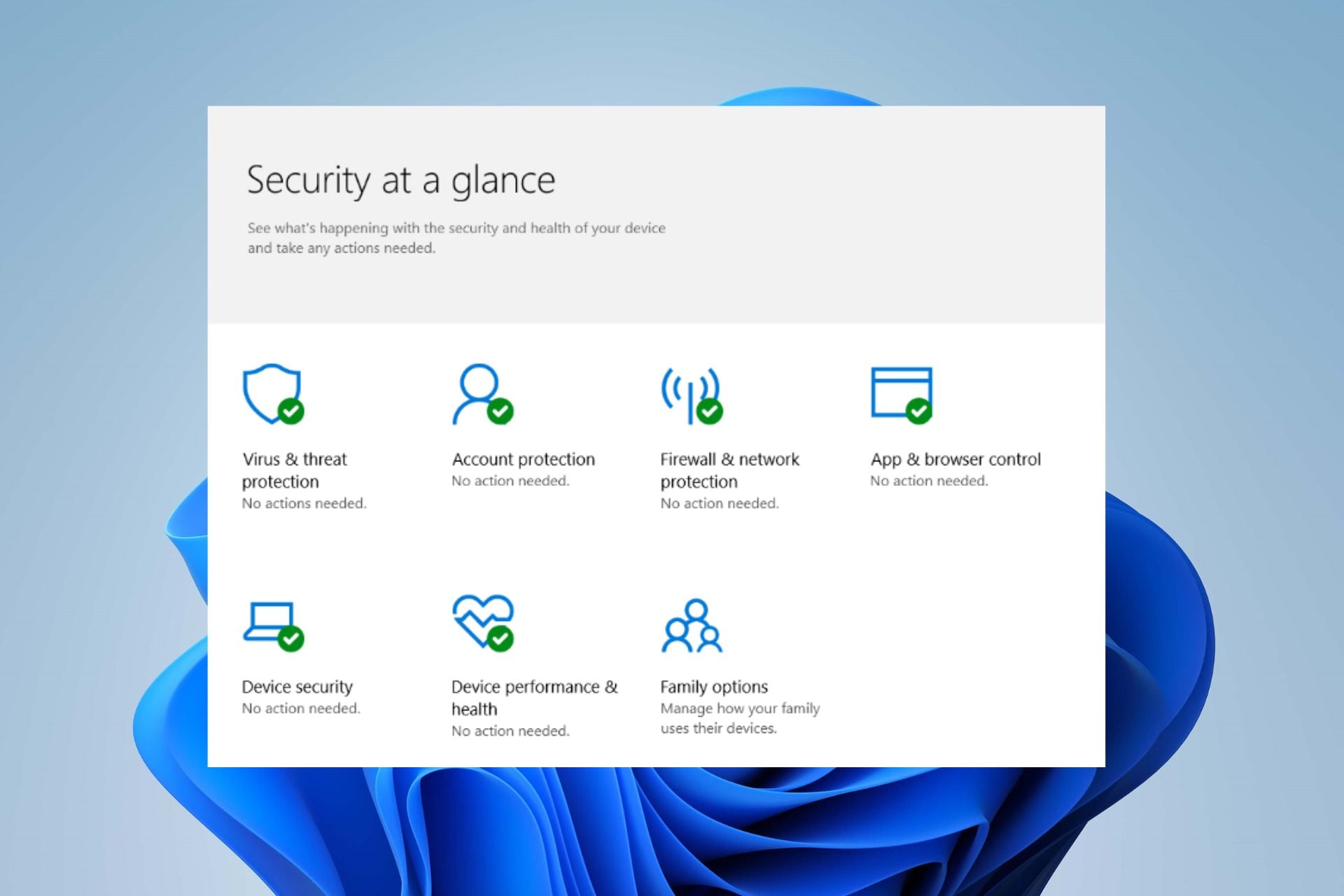Open the Virus & threat protection section
This screenshot has width=1344, height=896.
coord(294,470)
